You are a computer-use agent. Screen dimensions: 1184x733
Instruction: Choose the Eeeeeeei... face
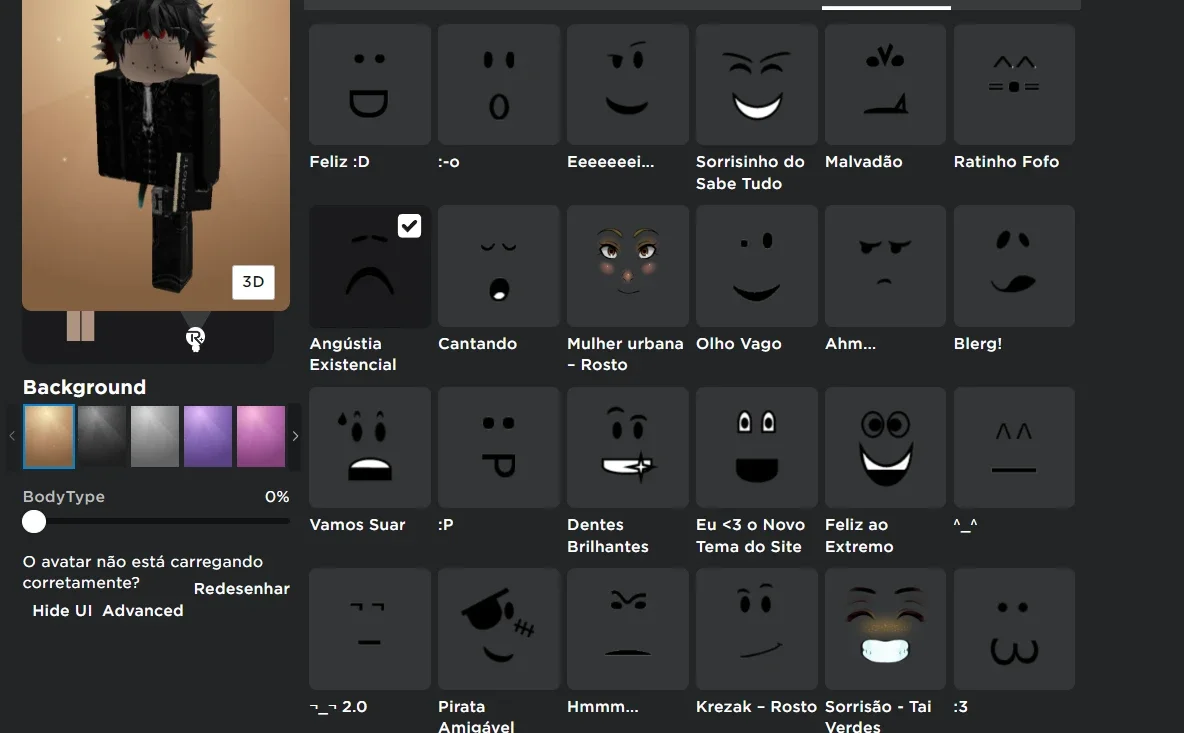(x=627, y=85)
